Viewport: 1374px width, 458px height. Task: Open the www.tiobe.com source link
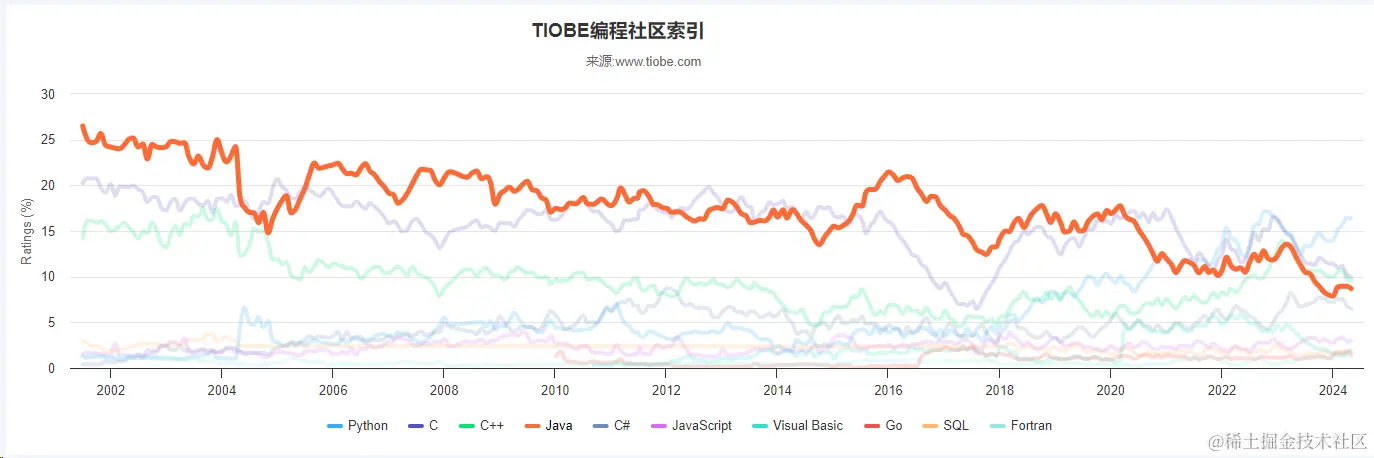click(x=658, y=61)
